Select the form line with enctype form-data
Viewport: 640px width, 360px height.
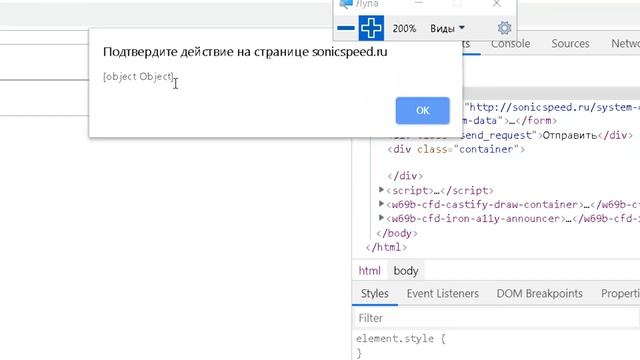[509, 121]
